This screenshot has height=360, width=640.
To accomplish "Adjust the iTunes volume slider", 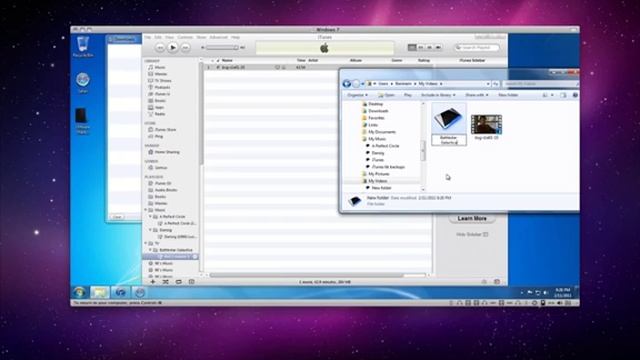I will click(222, 48).
